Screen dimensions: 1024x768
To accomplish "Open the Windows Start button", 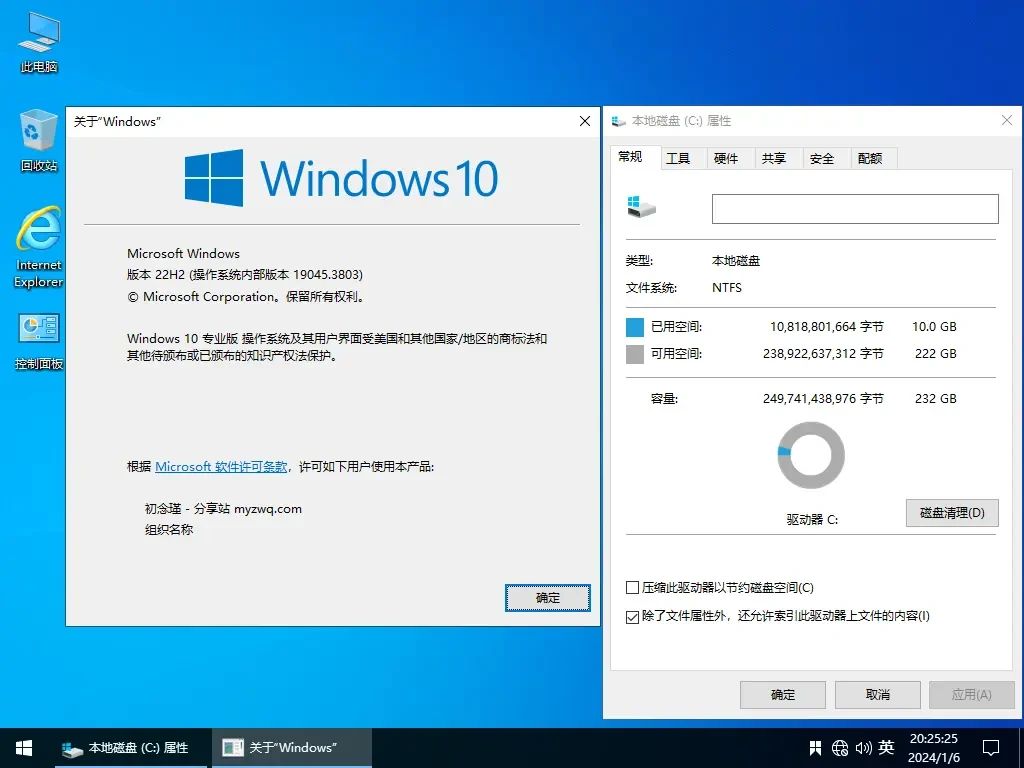I will [x=24, y=748].
